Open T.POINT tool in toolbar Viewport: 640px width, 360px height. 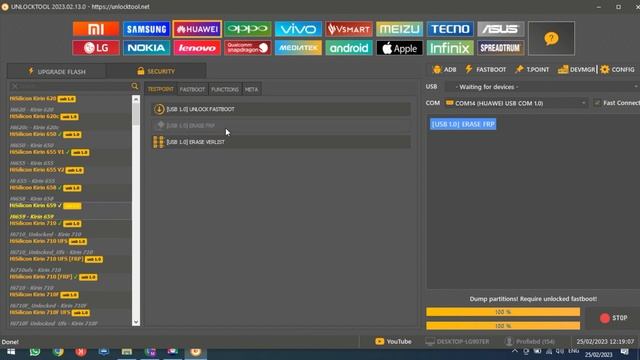532,69
